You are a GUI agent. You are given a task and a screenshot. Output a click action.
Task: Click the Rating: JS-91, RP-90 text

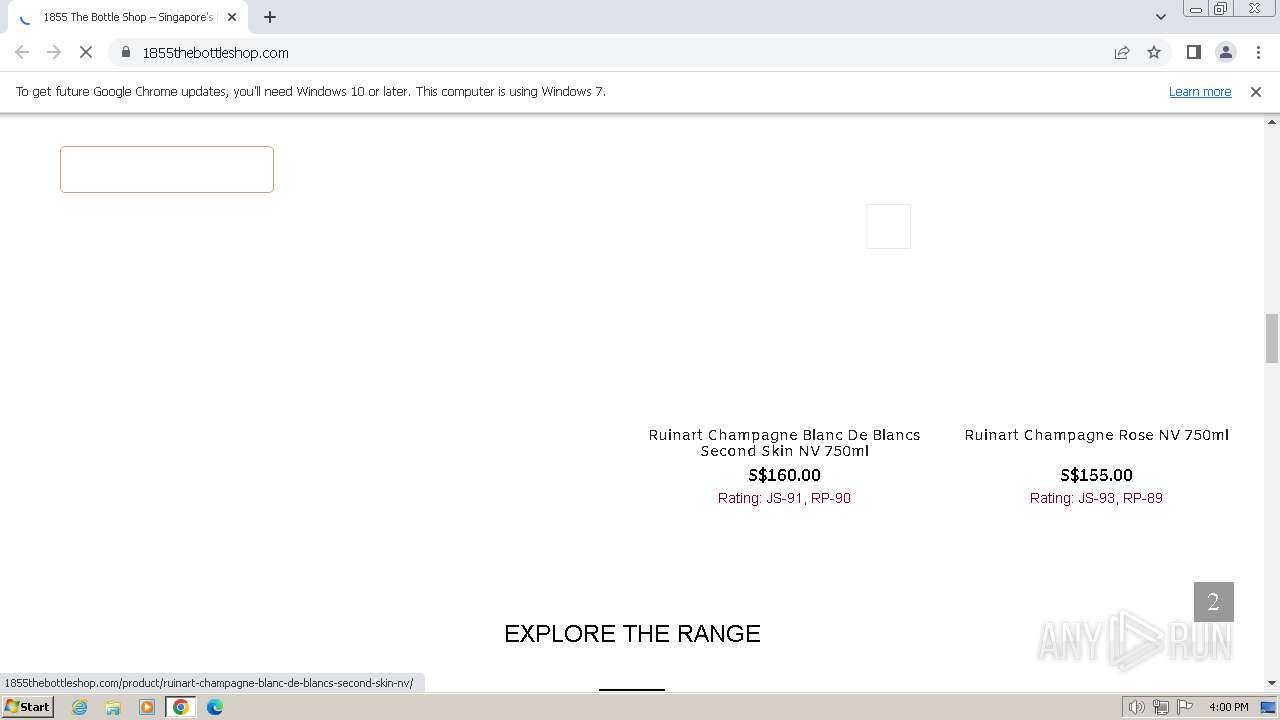(784, 498)
